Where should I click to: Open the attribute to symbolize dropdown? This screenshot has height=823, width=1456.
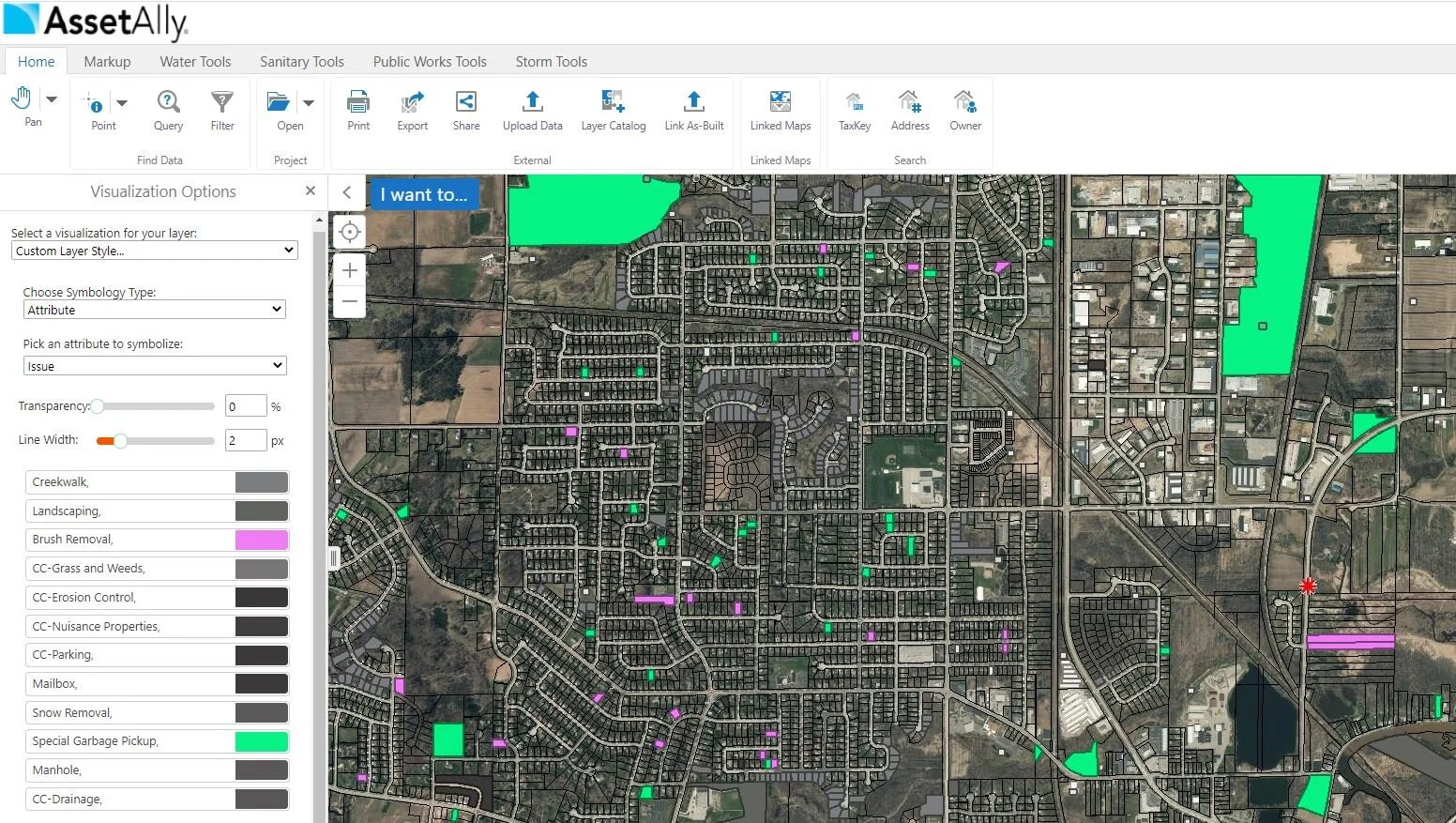[x=155, y=366]
